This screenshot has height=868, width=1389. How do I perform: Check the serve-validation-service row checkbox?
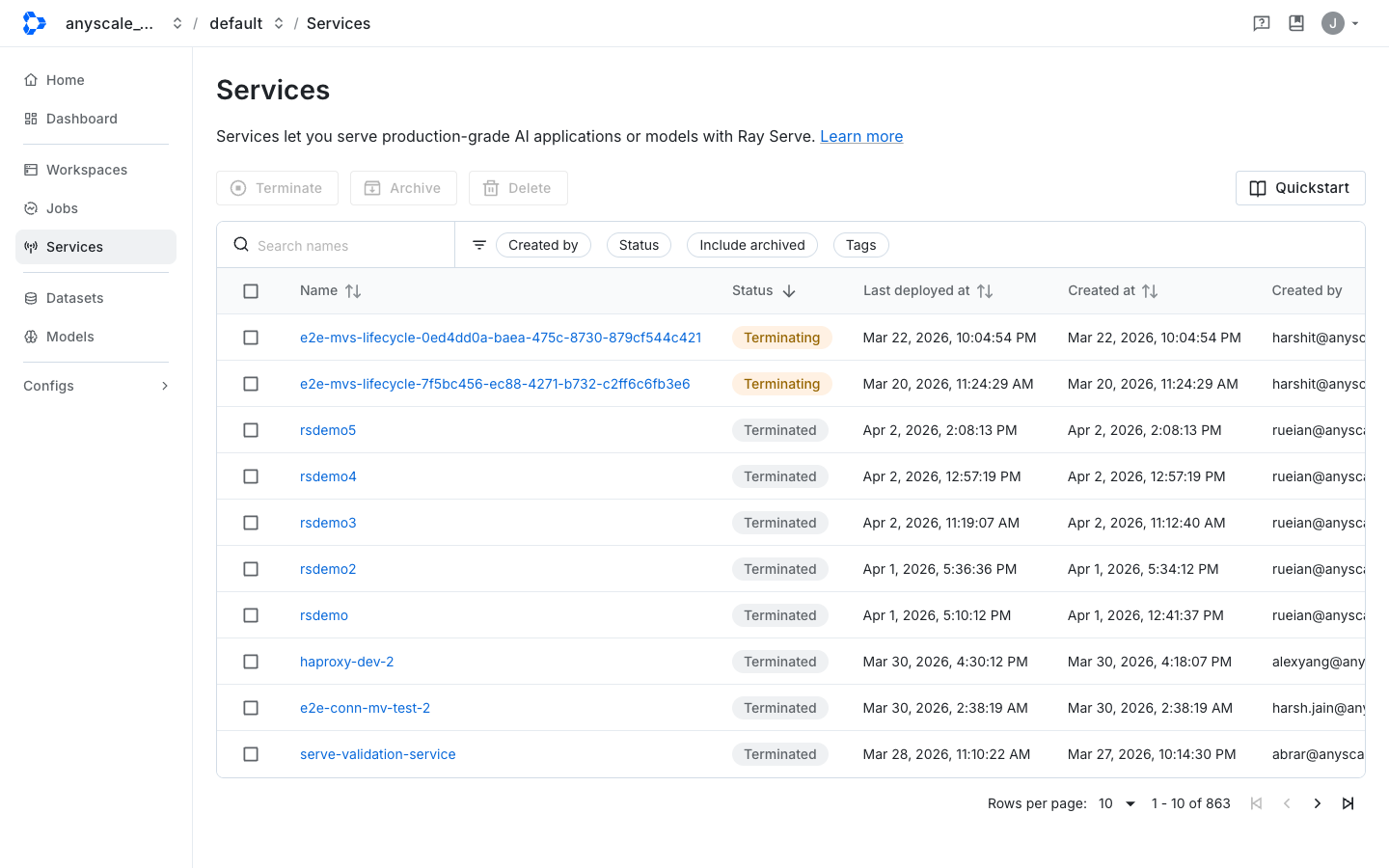pos(251,754)
